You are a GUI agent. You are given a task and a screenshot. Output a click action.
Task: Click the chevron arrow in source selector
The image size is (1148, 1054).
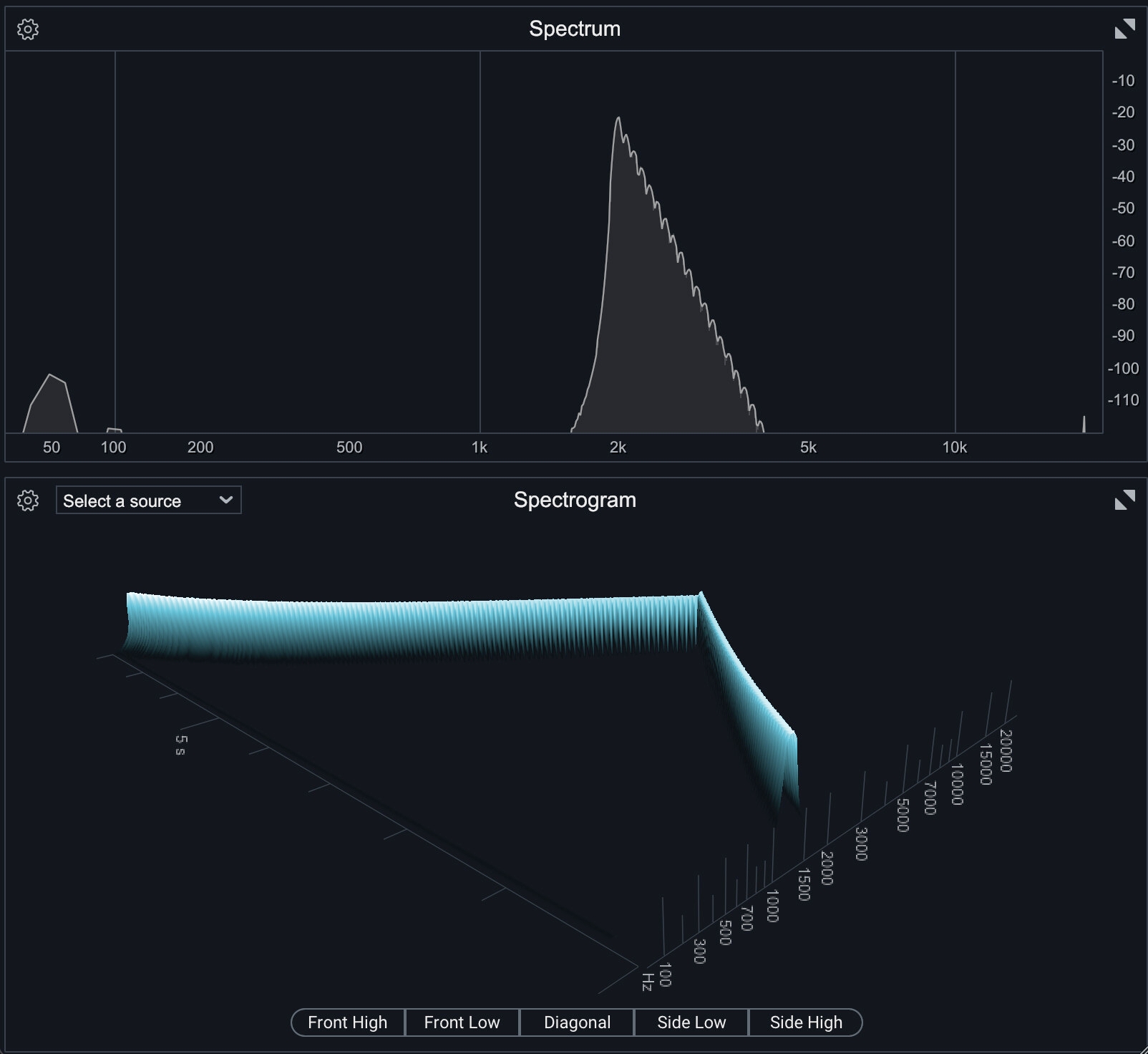(x=226, y=500)
